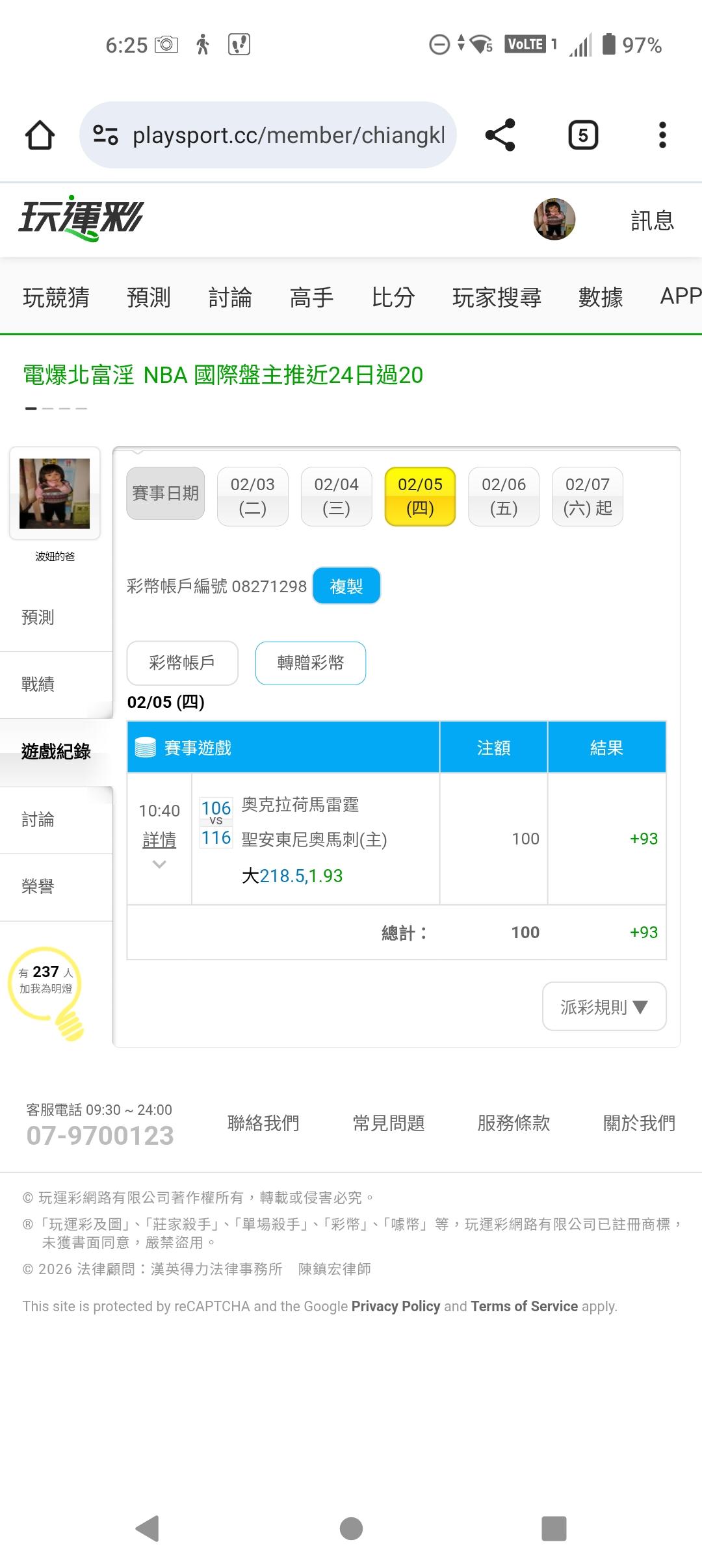
Task: Tap the share icon in toolbar
Action: pos(500,135)
